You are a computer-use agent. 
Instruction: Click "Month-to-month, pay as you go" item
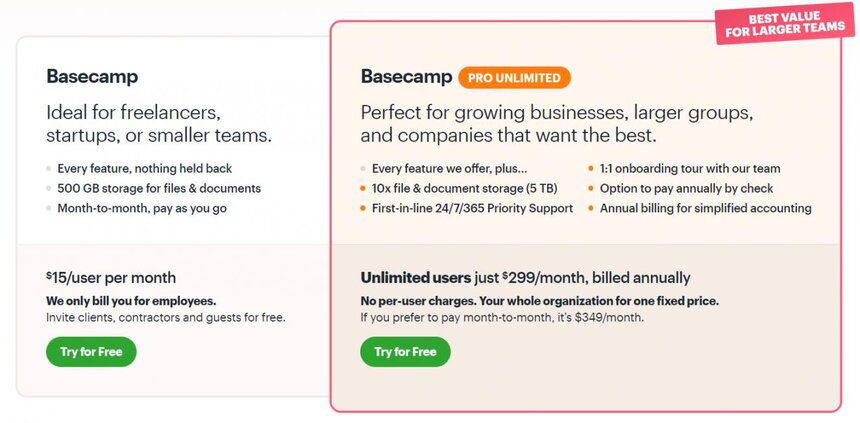click(142, 208)
